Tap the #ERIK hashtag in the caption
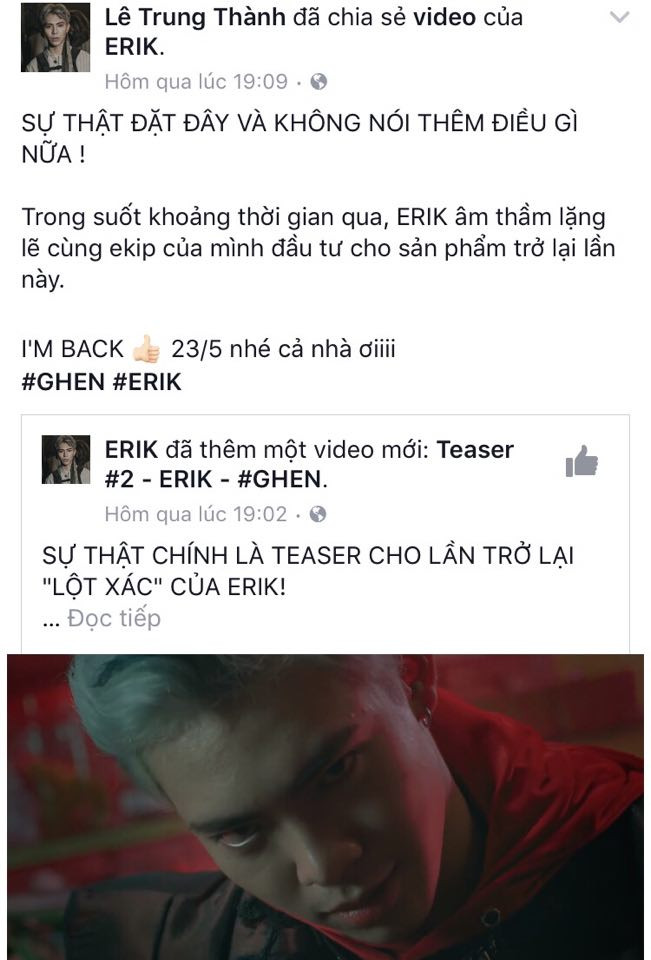651x960 pixels. [148, 382]
